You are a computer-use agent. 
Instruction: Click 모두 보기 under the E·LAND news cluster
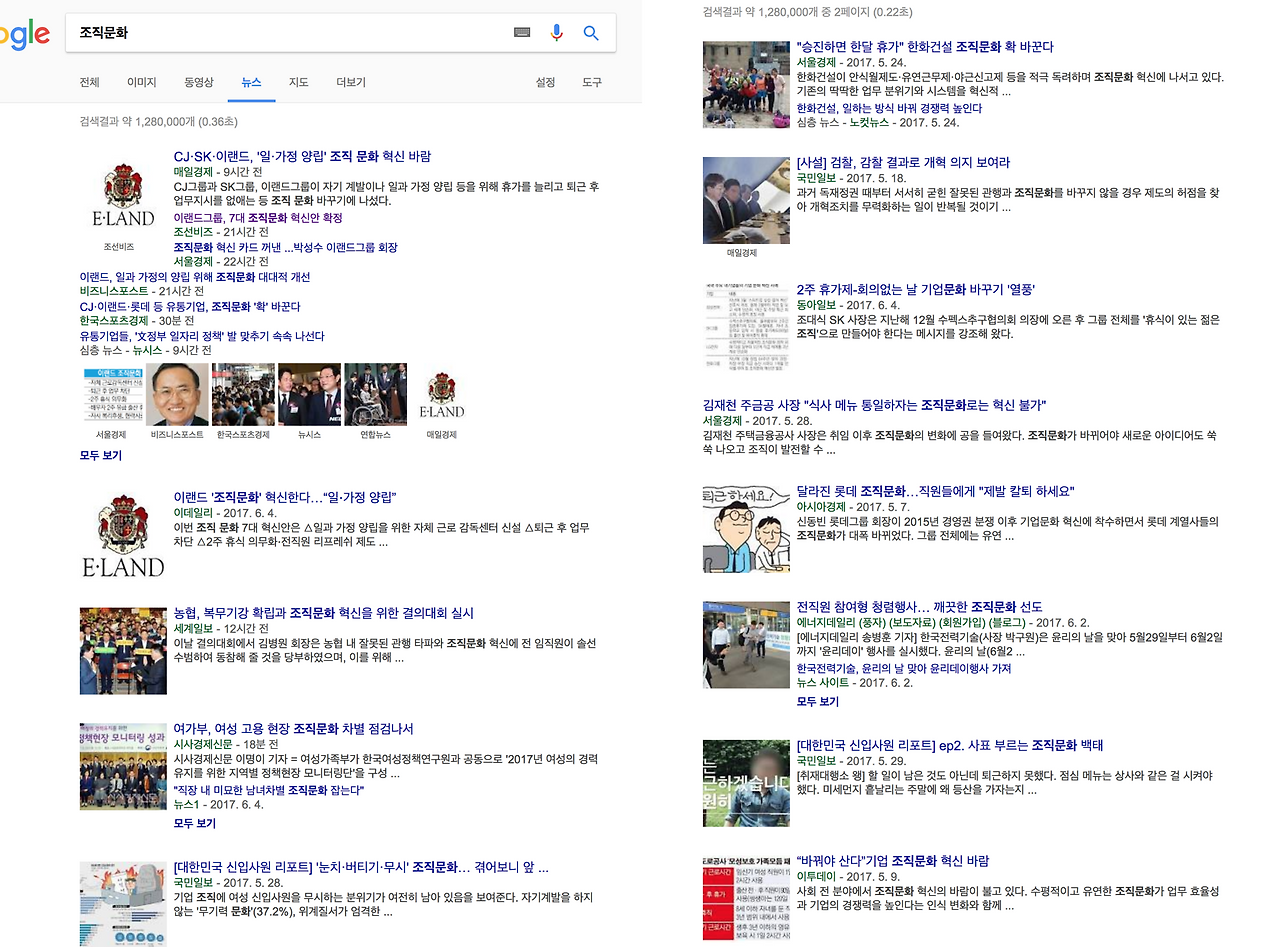[x=101, y=455]
